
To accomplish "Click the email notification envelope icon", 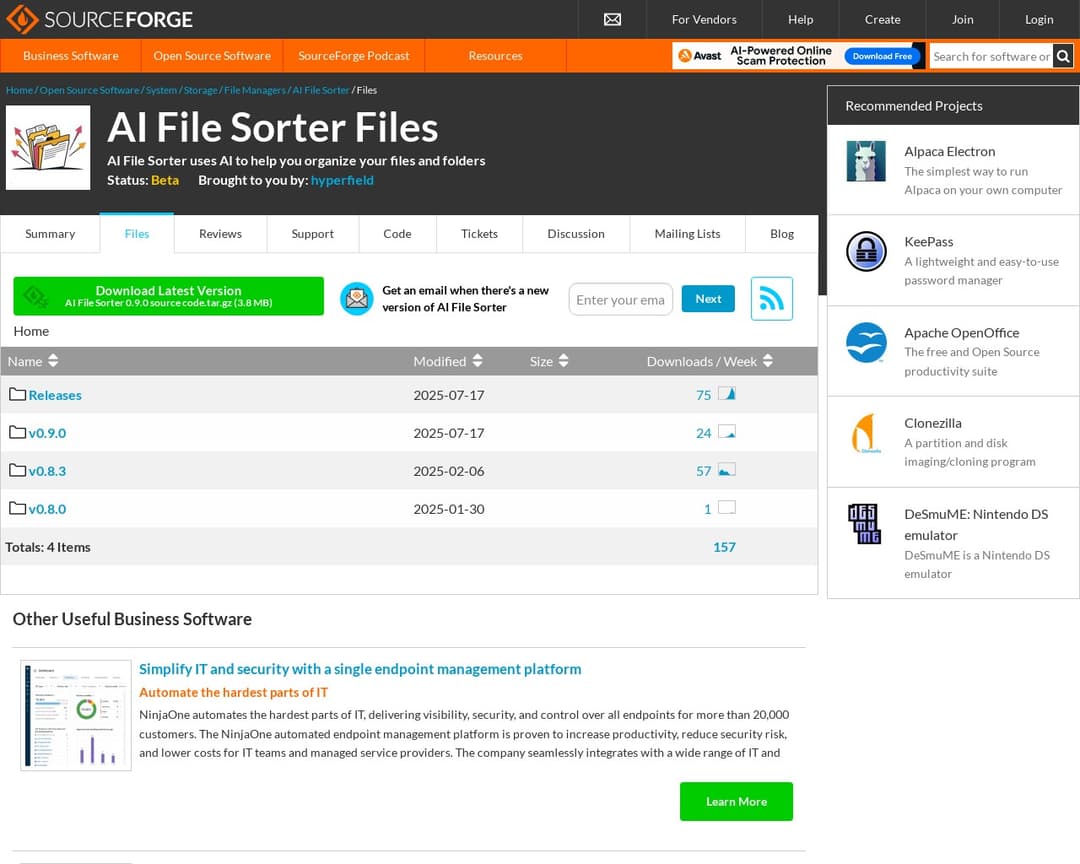I will tap(357, 298).
